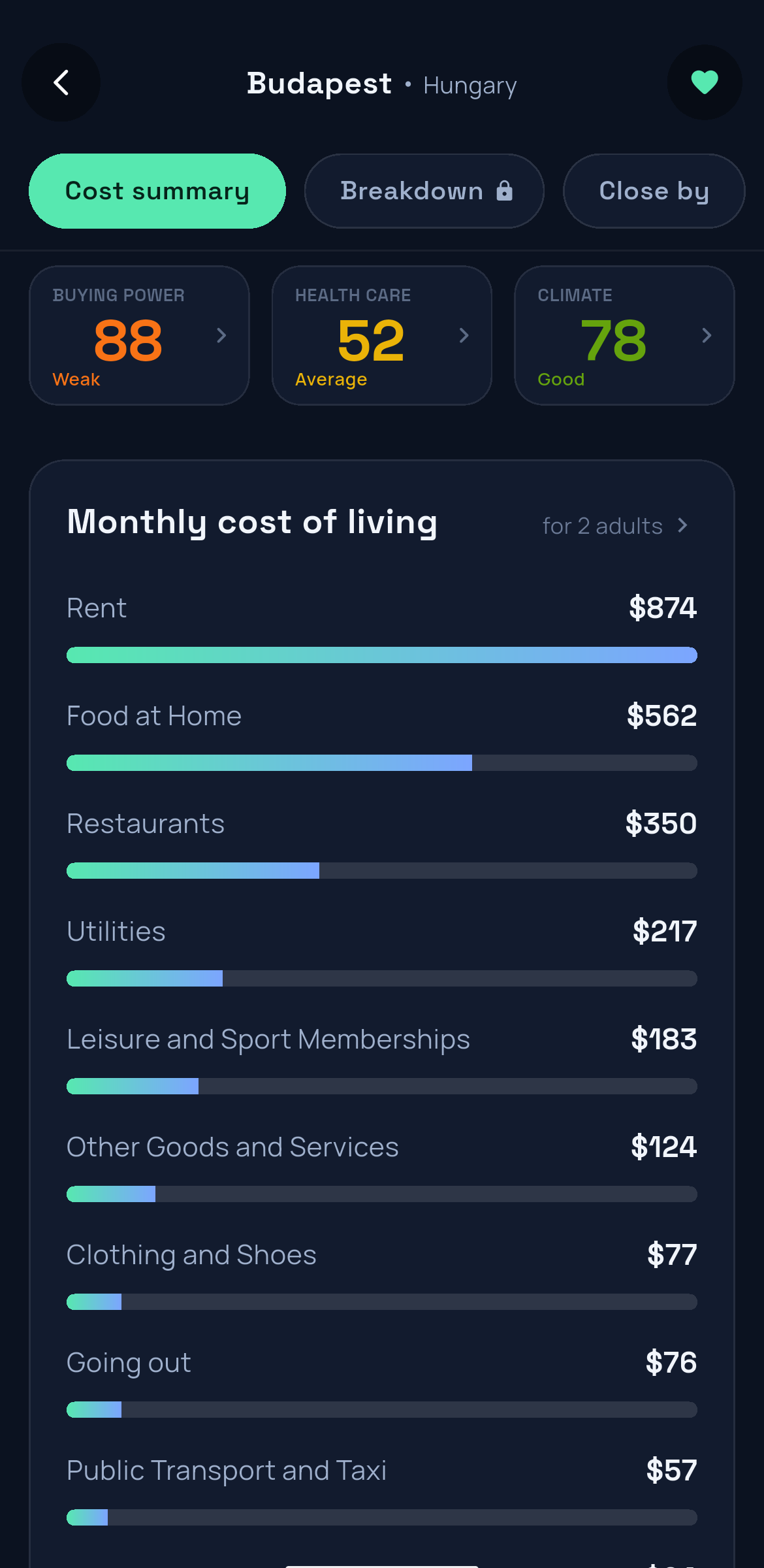Open Buying Power details chevron
The height and width of the screenshot is (1568, 764).
[221, 335]
